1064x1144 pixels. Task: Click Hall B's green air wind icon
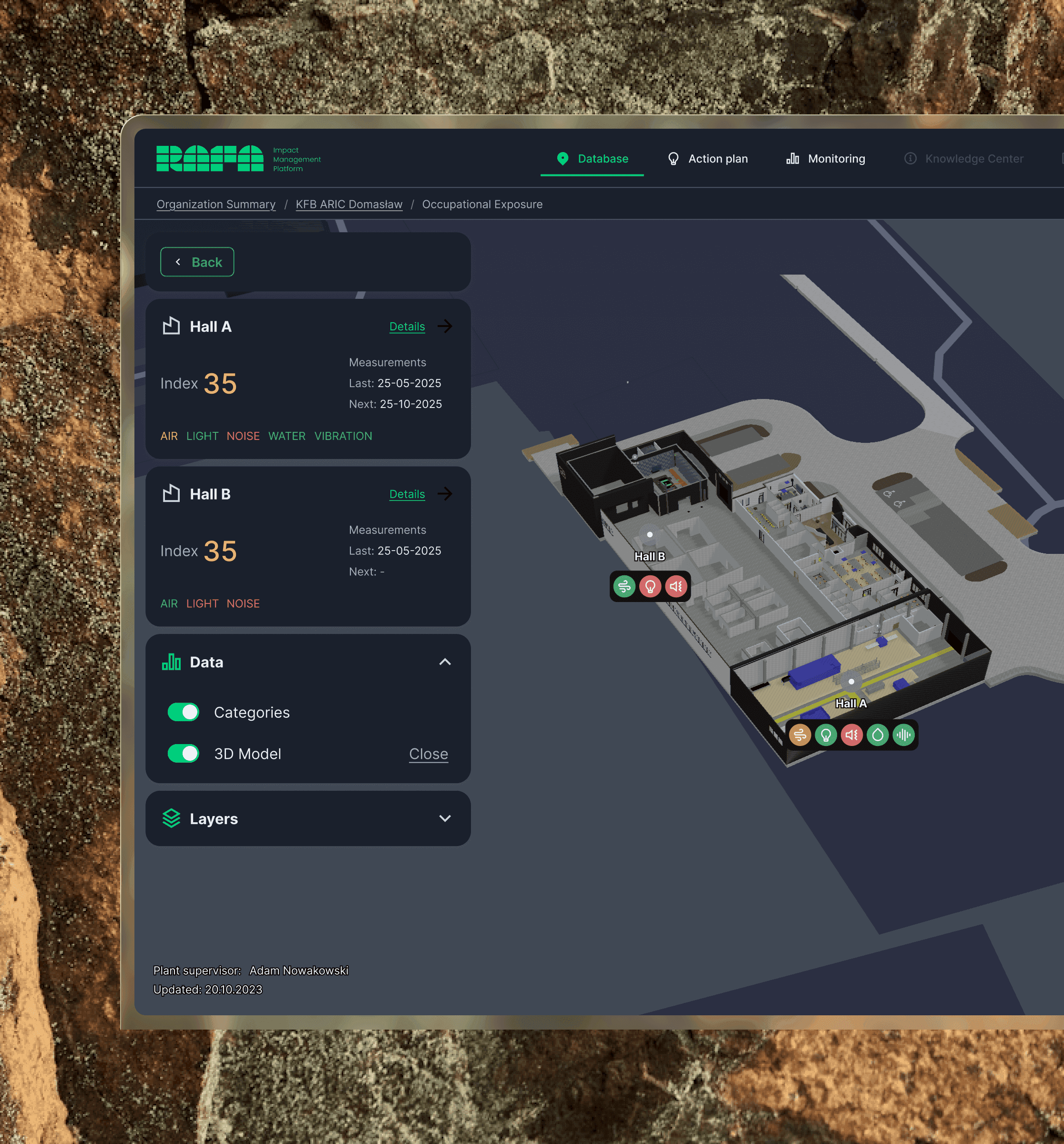pyautogui.click(x=624, y=586)
